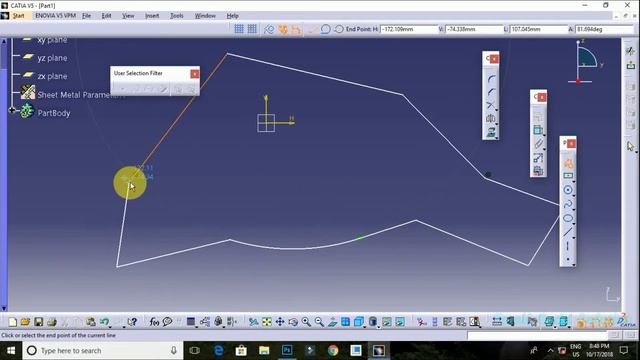Select the Rotate view tool

(x=293, y=322)
